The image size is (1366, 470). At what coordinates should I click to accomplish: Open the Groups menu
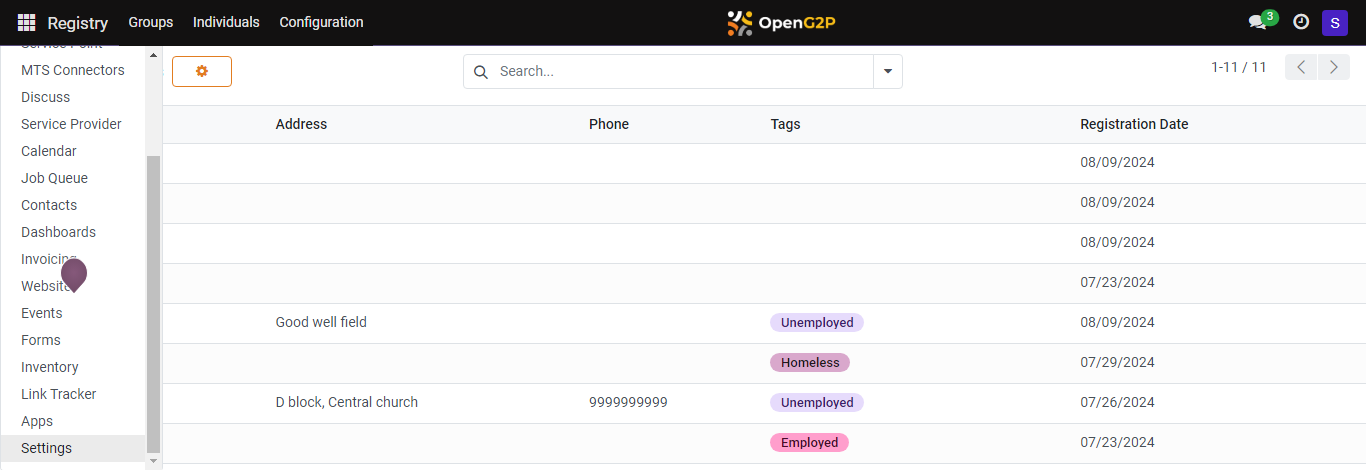pos(150,22)
